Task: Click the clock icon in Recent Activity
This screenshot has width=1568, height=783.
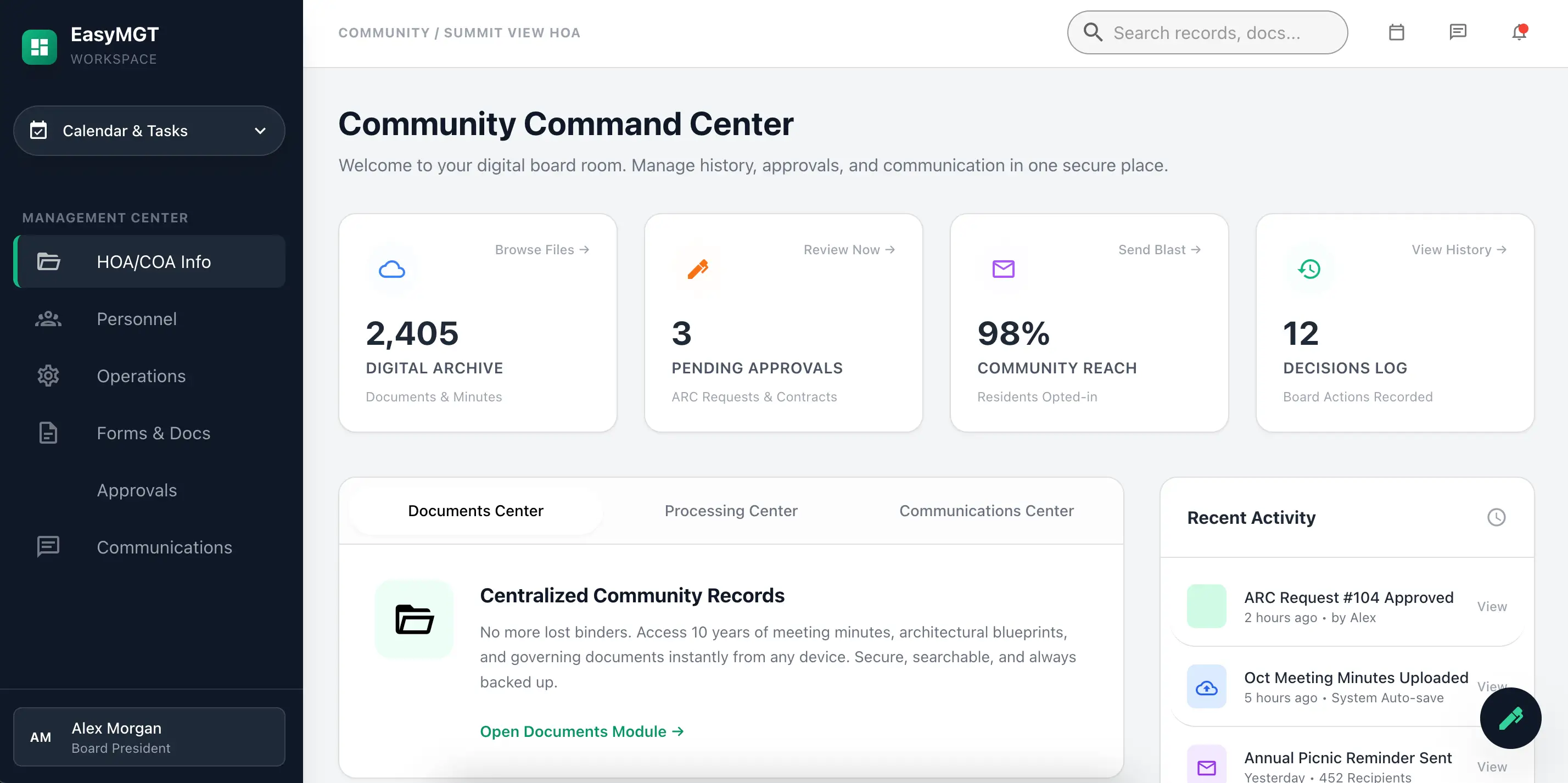Action: (1496, 517)
